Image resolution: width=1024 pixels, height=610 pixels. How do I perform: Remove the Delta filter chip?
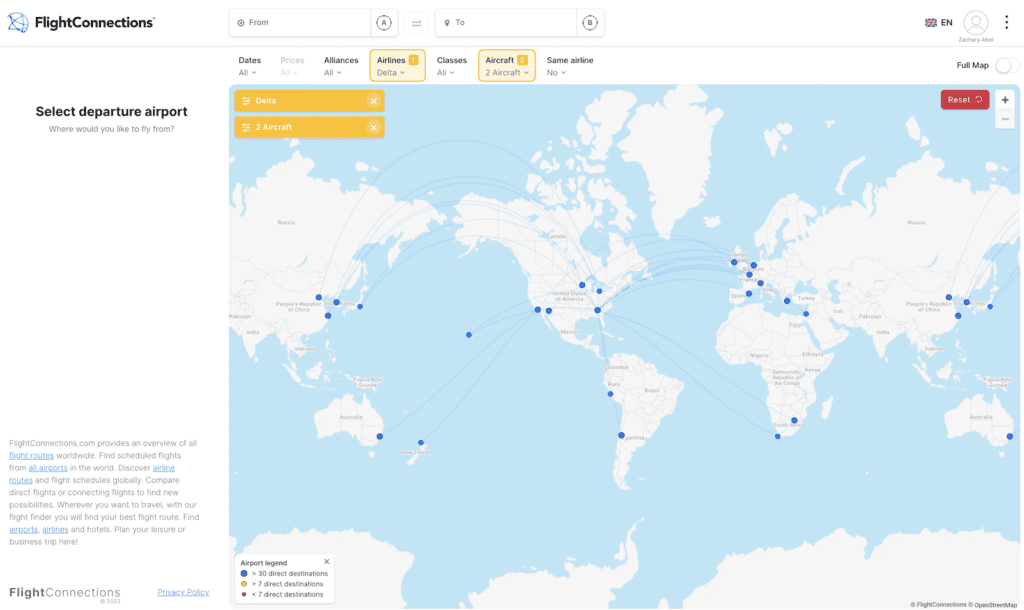(x=373, y=101)
